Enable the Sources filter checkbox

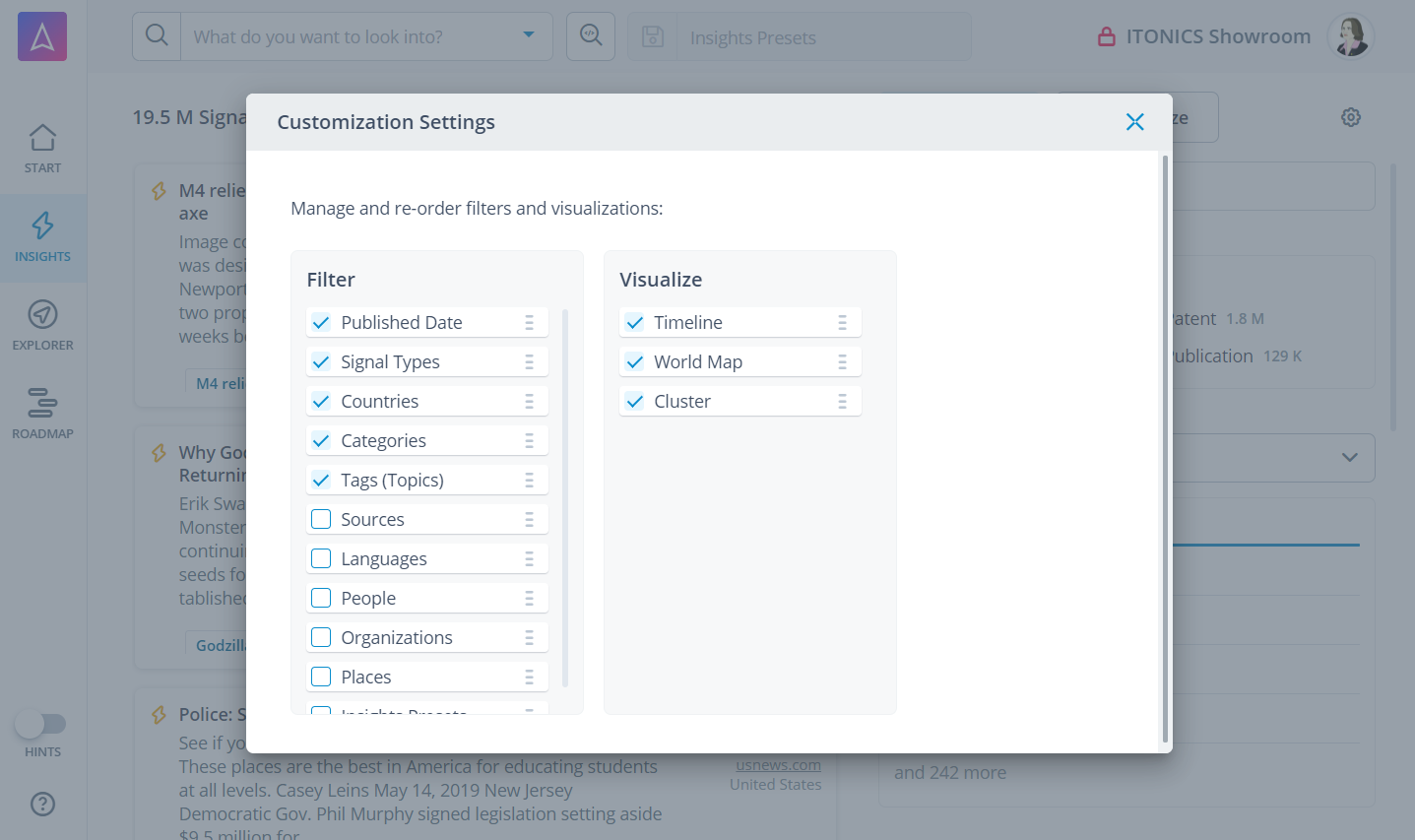pos(321,520)
